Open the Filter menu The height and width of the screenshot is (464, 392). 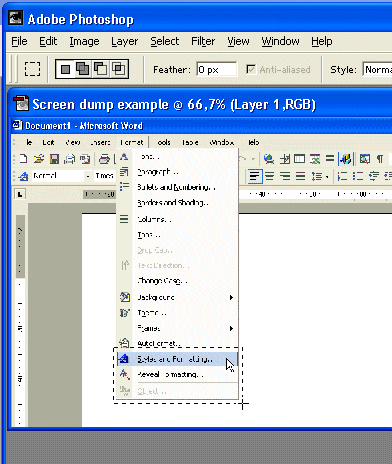203,41
